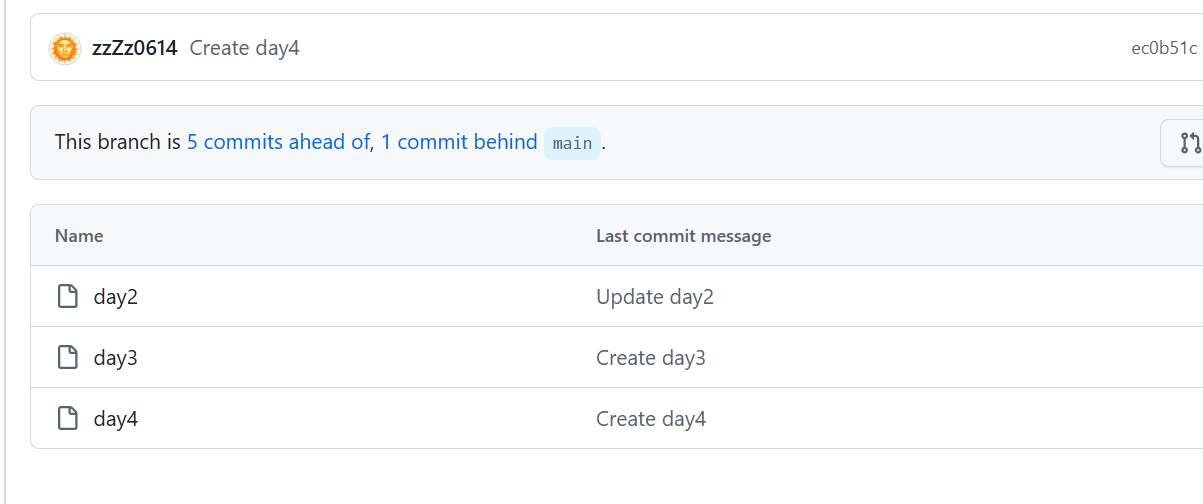Click the file icon beside day4
Image resolution: width=1203 pixels, height=504 pixels.
[x=68, y=418]
